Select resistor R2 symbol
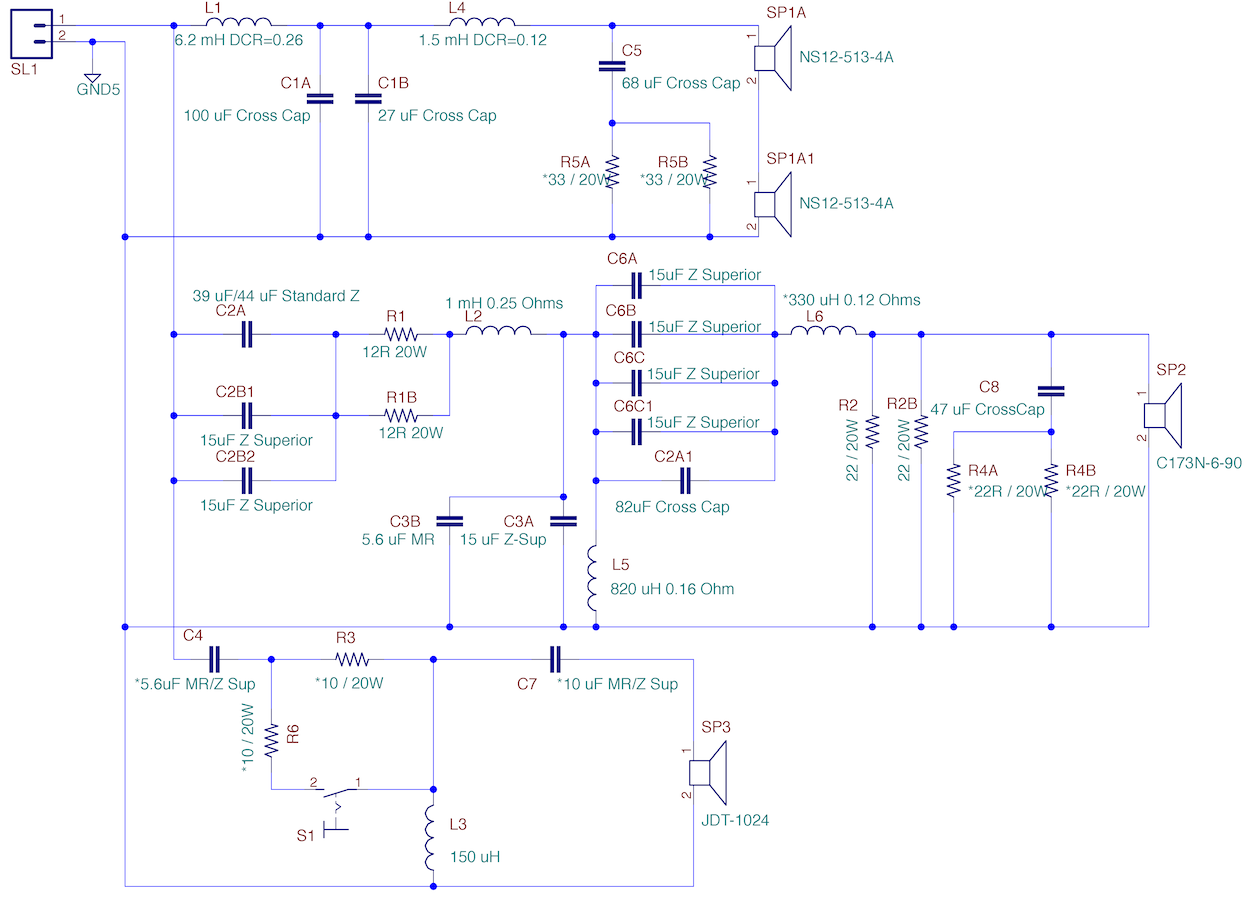 872,430
